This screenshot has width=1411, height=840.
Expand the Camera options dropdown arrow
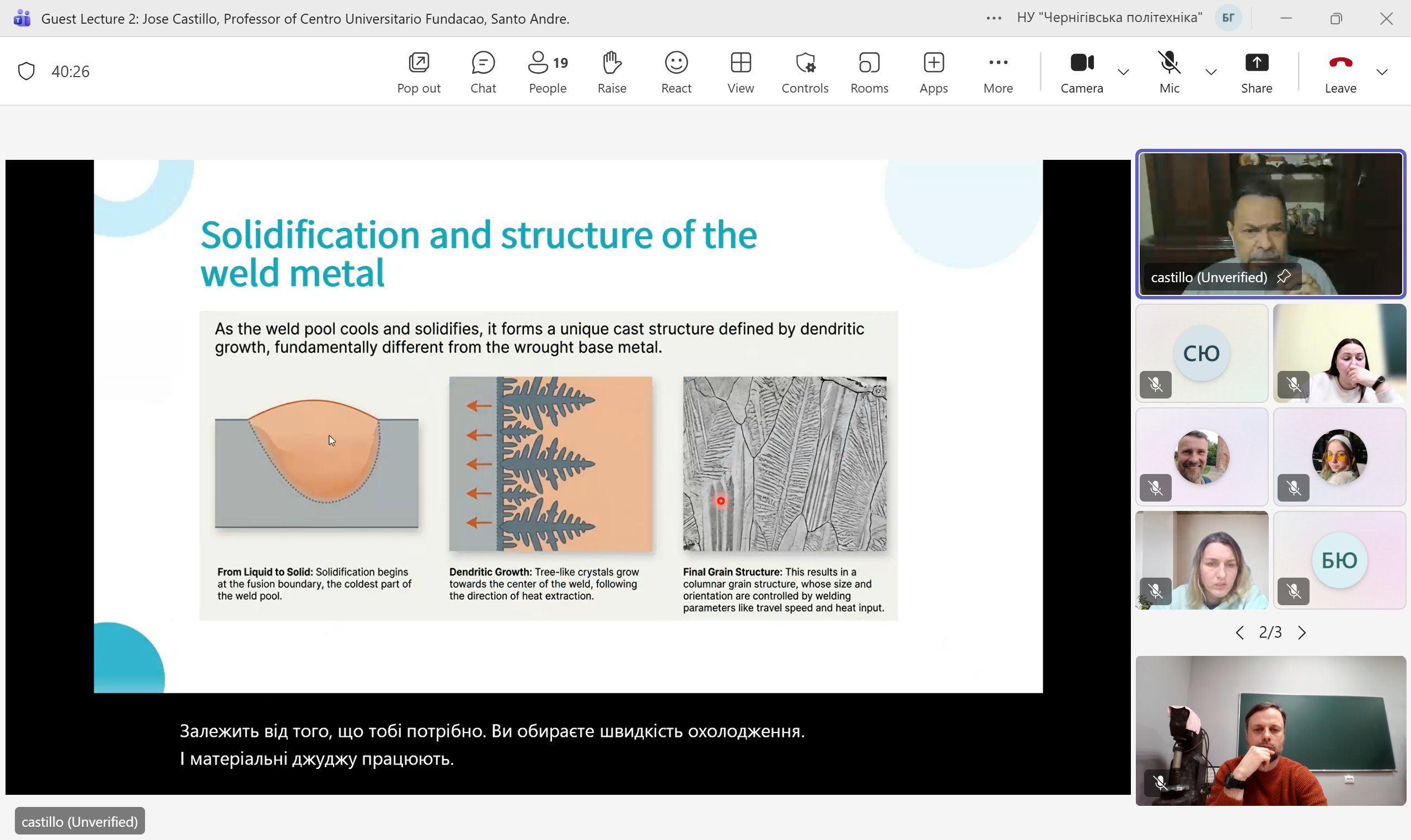point(1123,72)
